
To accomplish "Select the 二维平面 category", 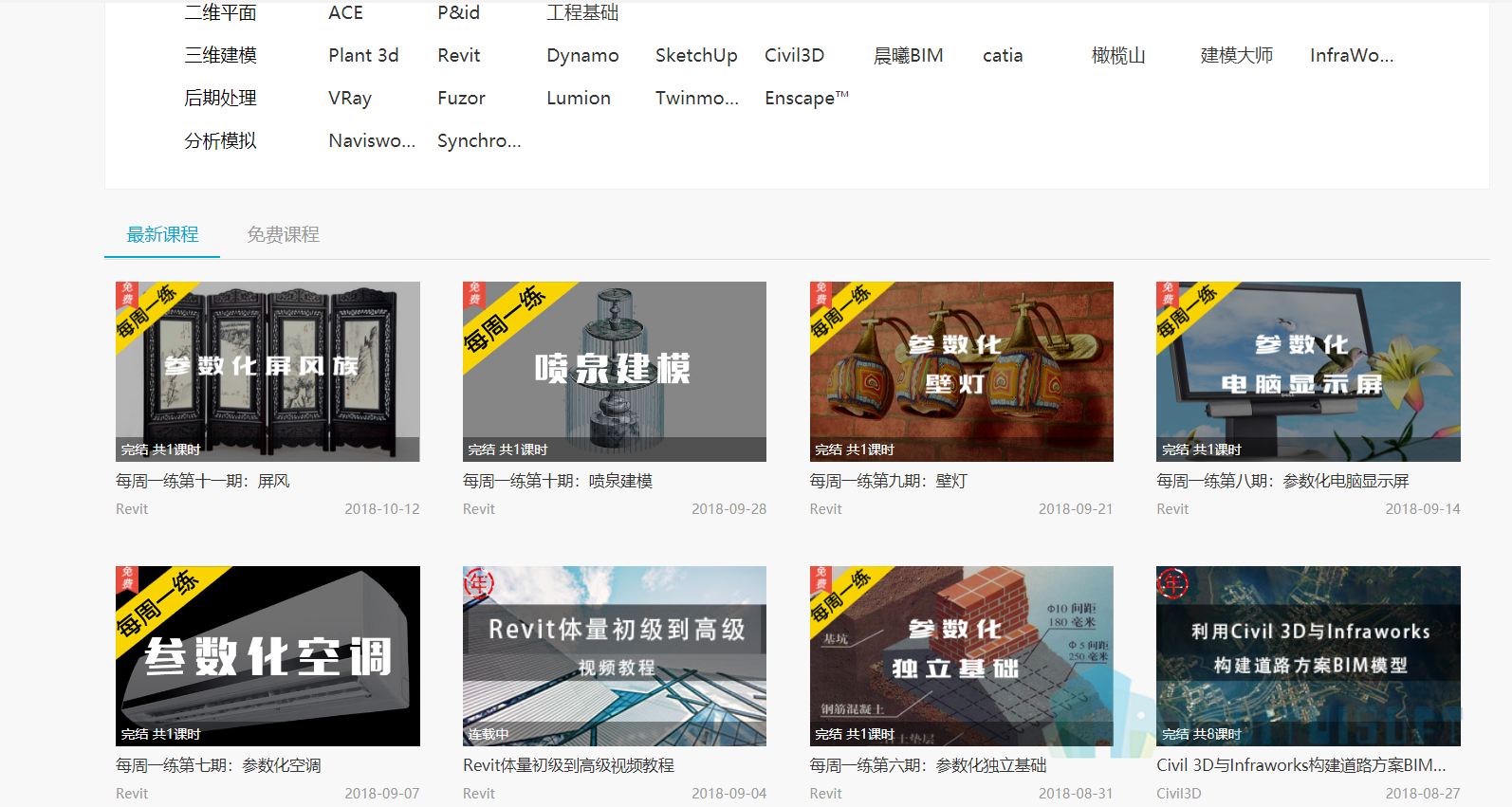I will point(220,12).
